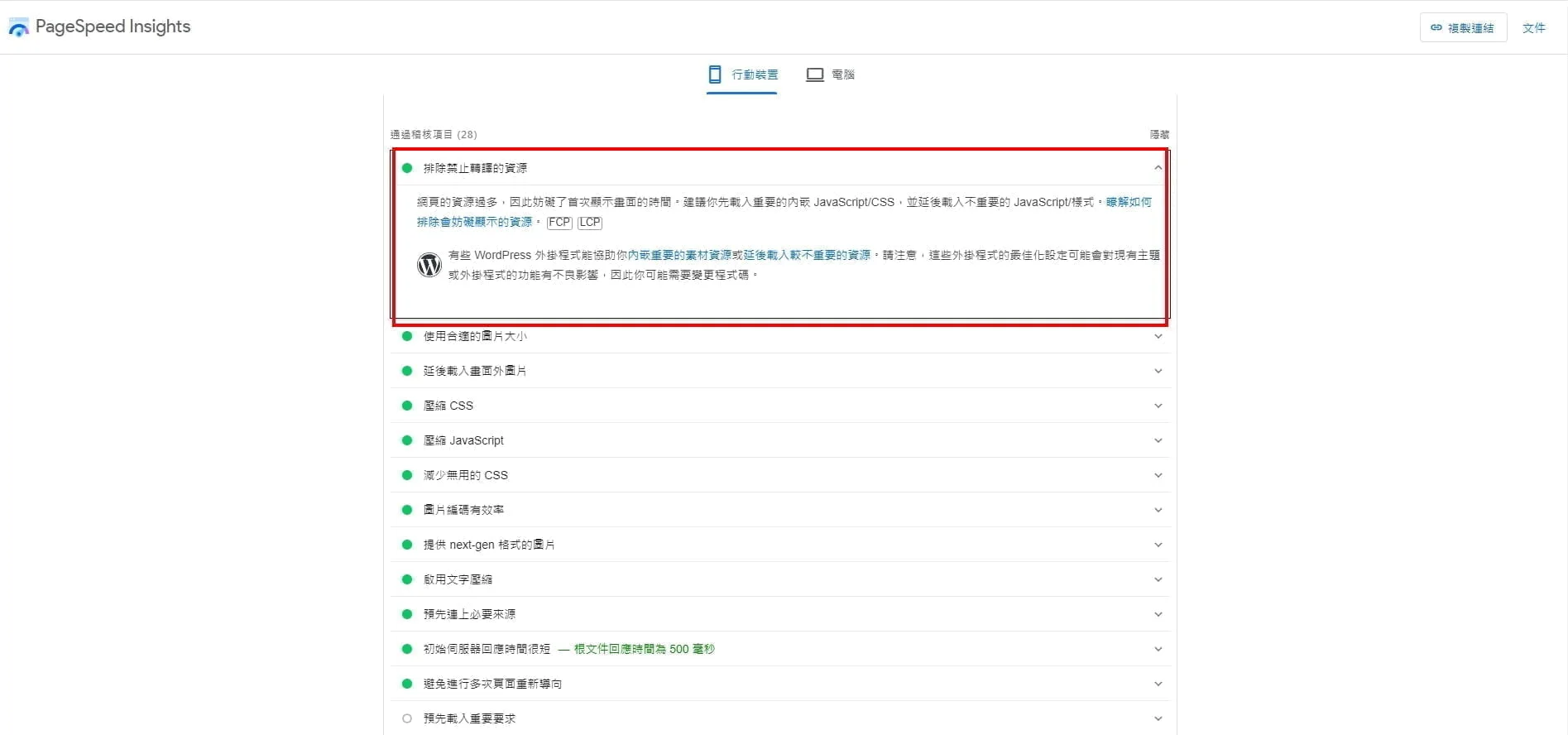Click green status dot beside 壓縮 JavaScript

point(407,440)
